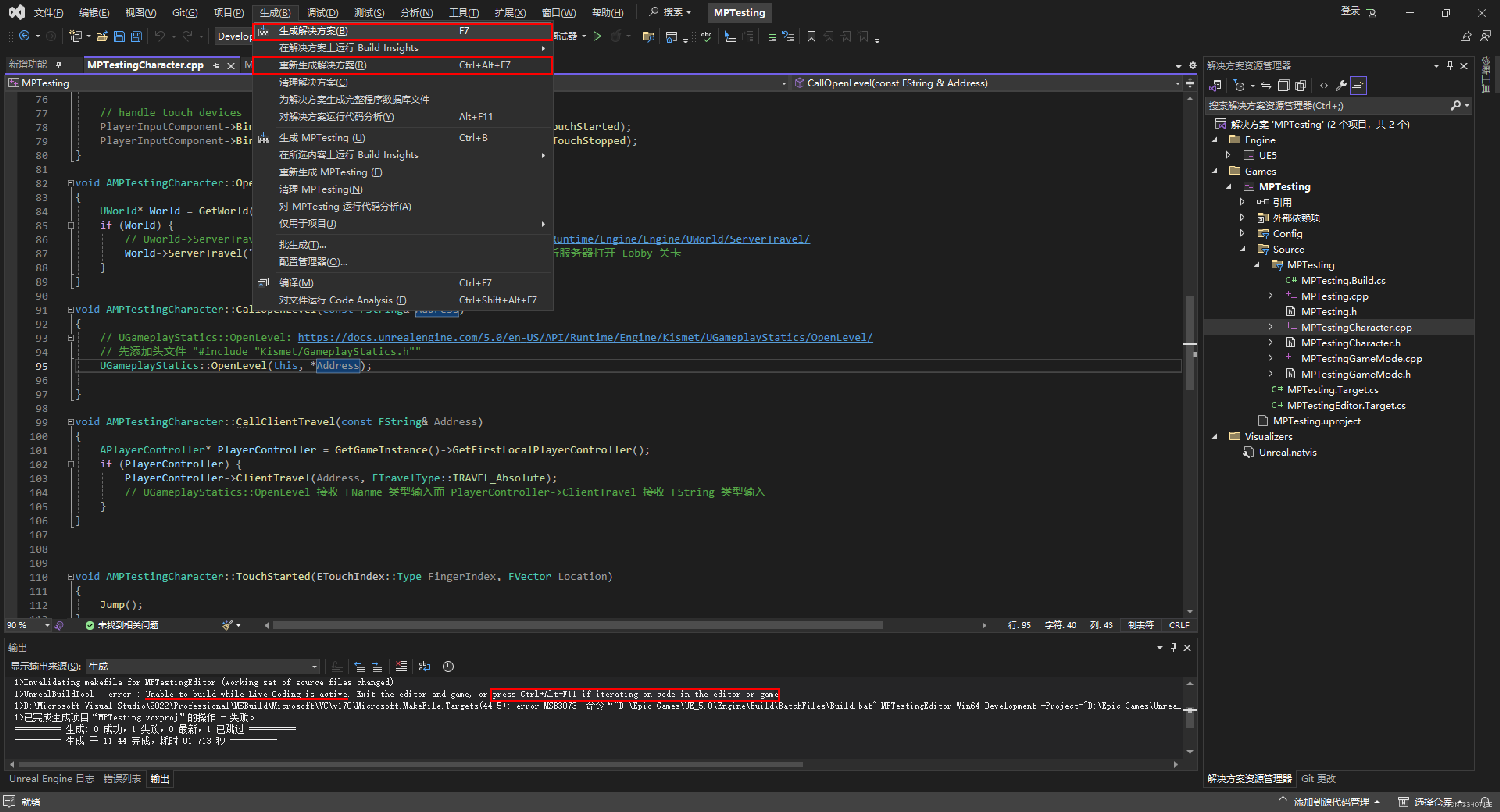Image resolution: width=1500 pixels, height=812 pixels.
Task: Click 配置管理器(O)... menu entry
Action: coord(403,262)
